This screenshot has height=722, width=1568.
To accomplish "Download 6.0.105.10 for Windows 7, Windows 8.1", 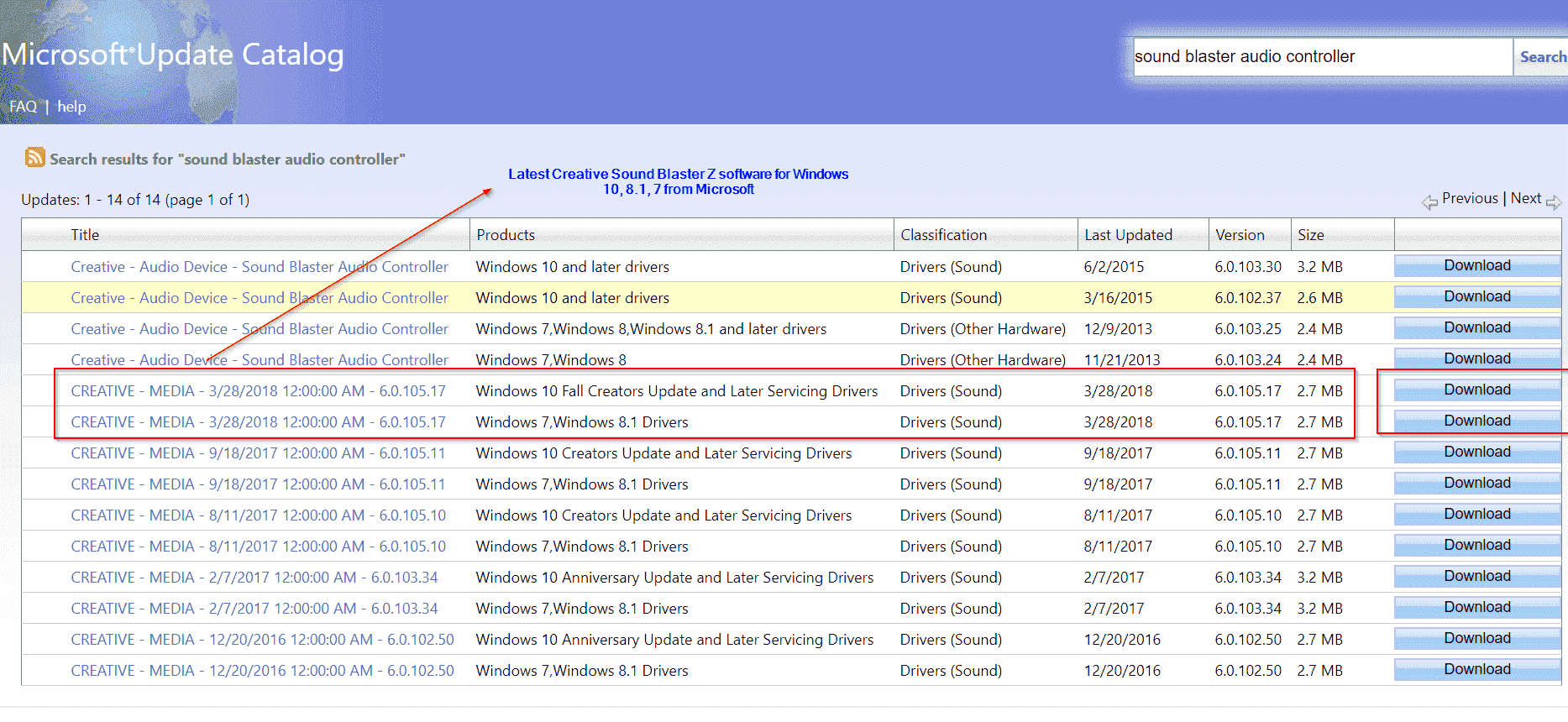I will (x=1477, y=545).
